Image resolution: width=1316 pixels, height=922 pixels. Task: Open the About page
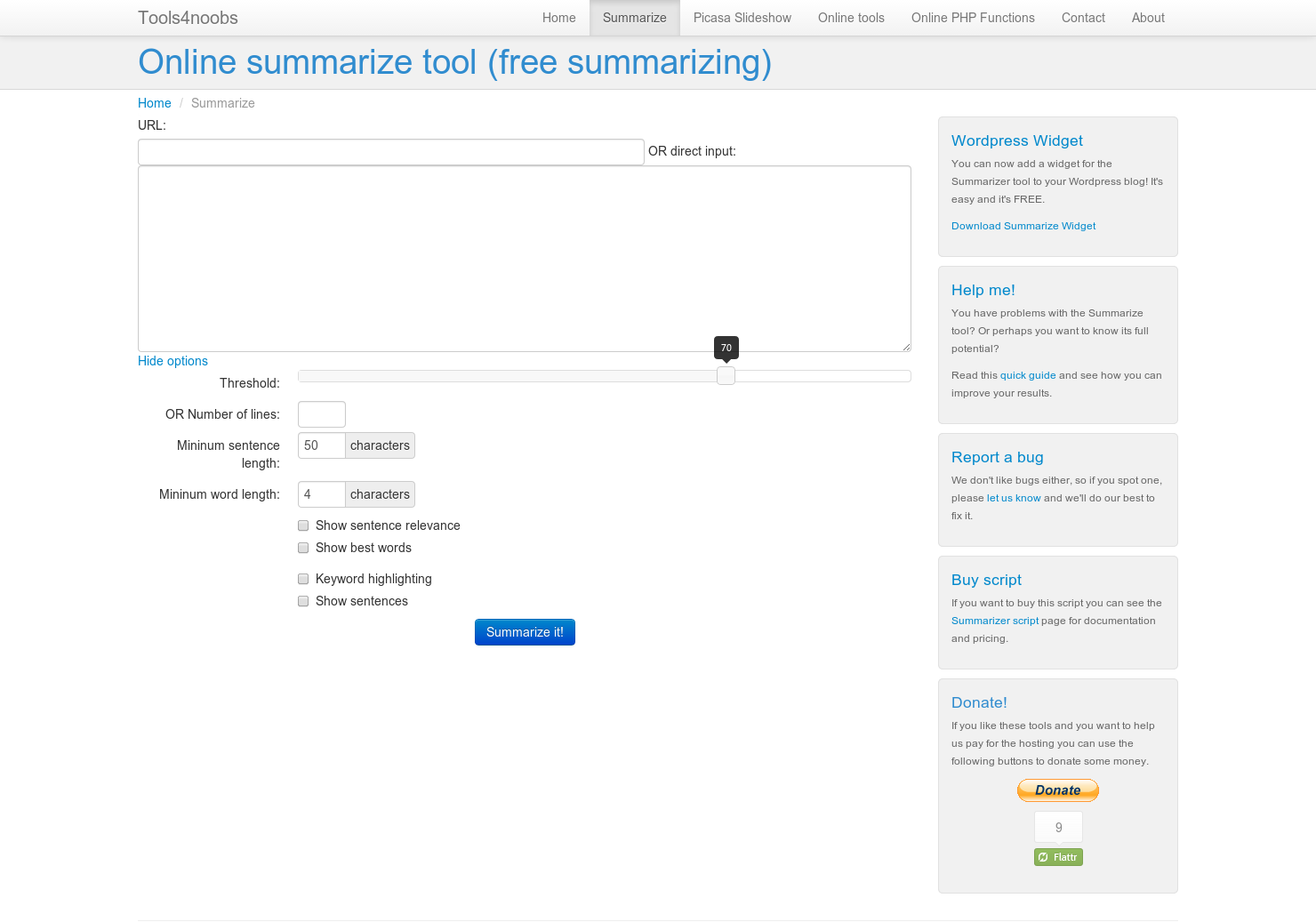1148,18
